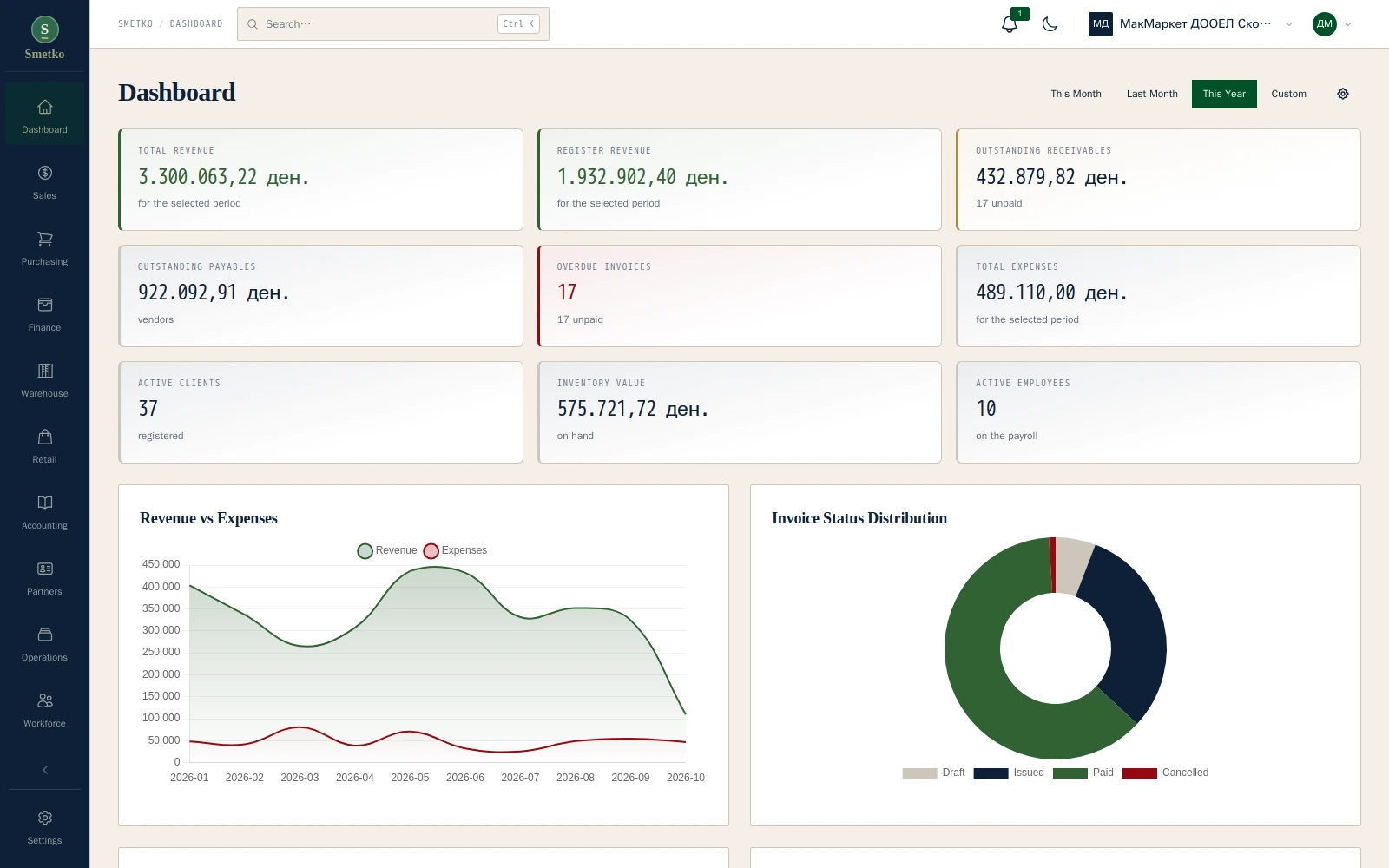Open the Sales dollar icon
The height and width of the screenshot is (868, 1389).
[45, 173]
